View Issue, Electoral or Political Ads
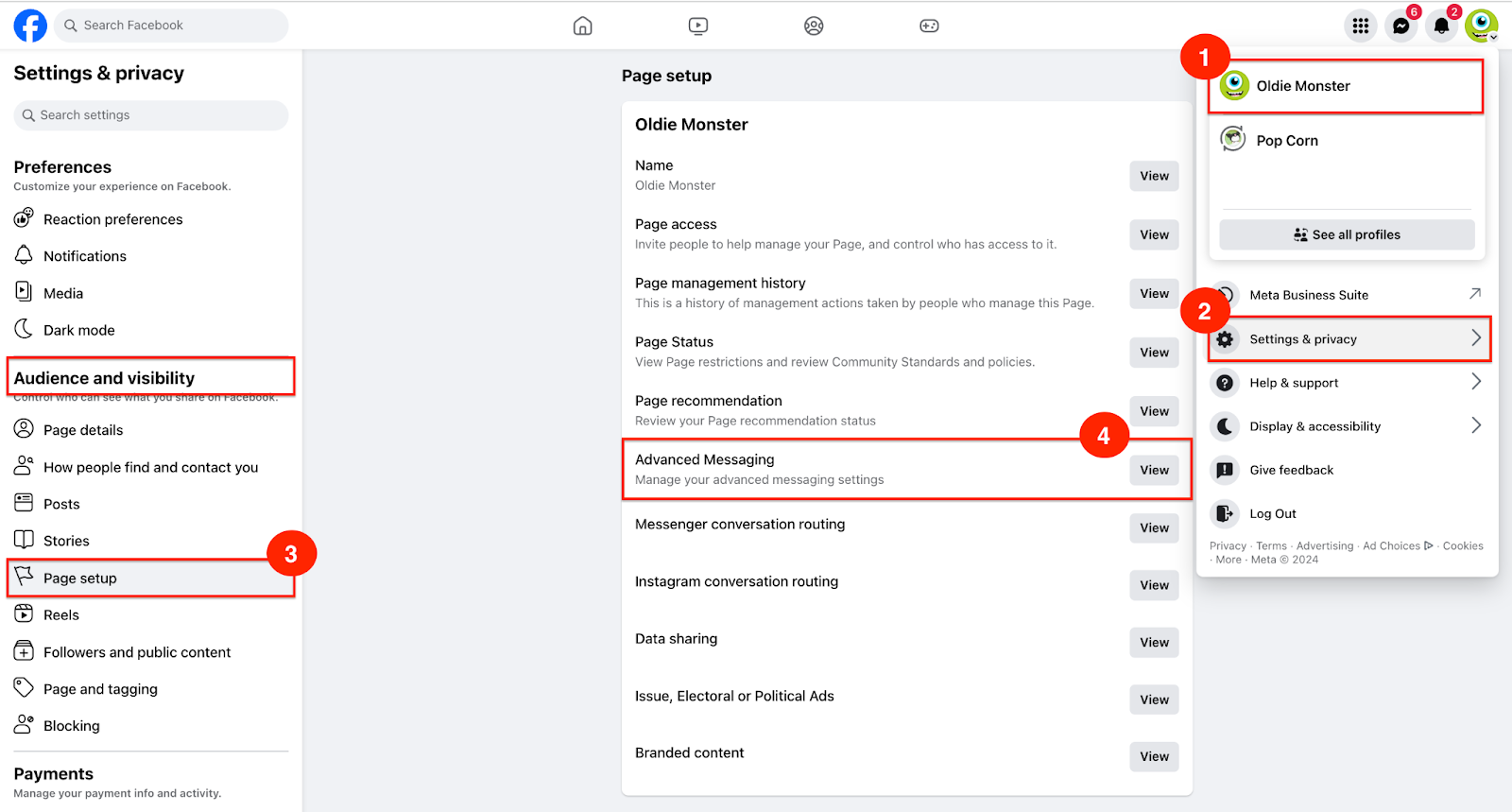 pos(1154,700)
